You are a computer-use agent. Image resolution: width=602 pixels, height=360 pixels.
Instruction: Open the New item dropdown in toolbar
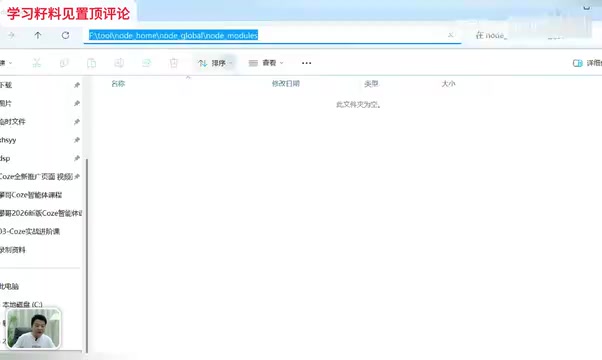click(6, 63)
